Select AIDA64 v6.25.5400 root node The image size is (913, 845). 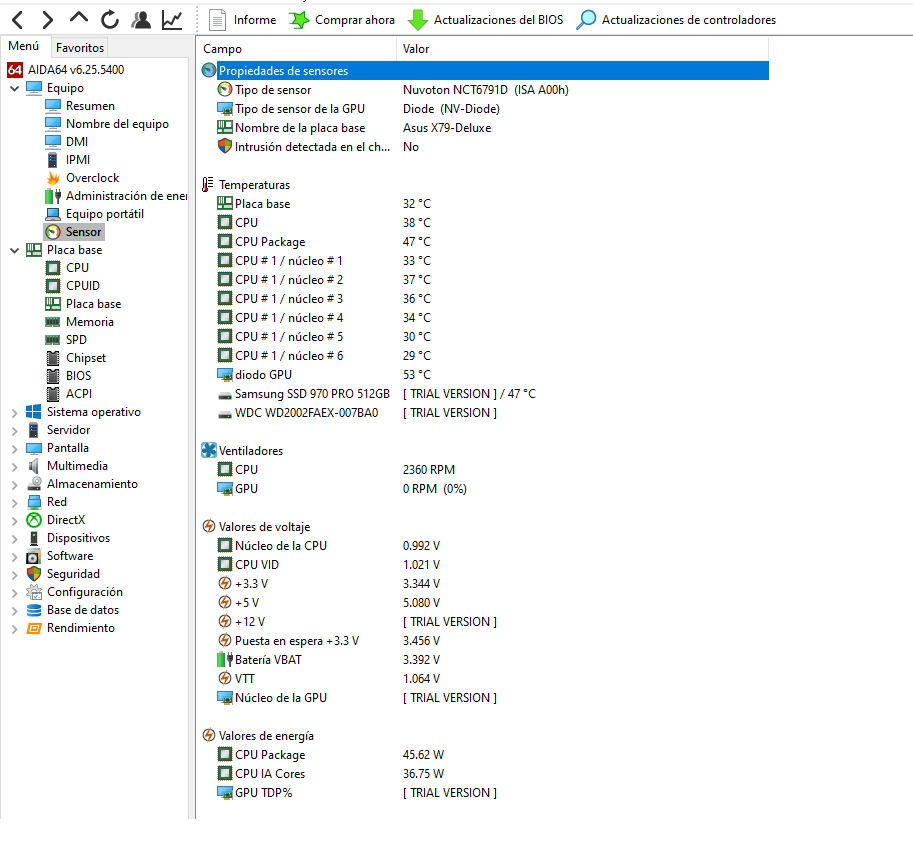point(66,70)
